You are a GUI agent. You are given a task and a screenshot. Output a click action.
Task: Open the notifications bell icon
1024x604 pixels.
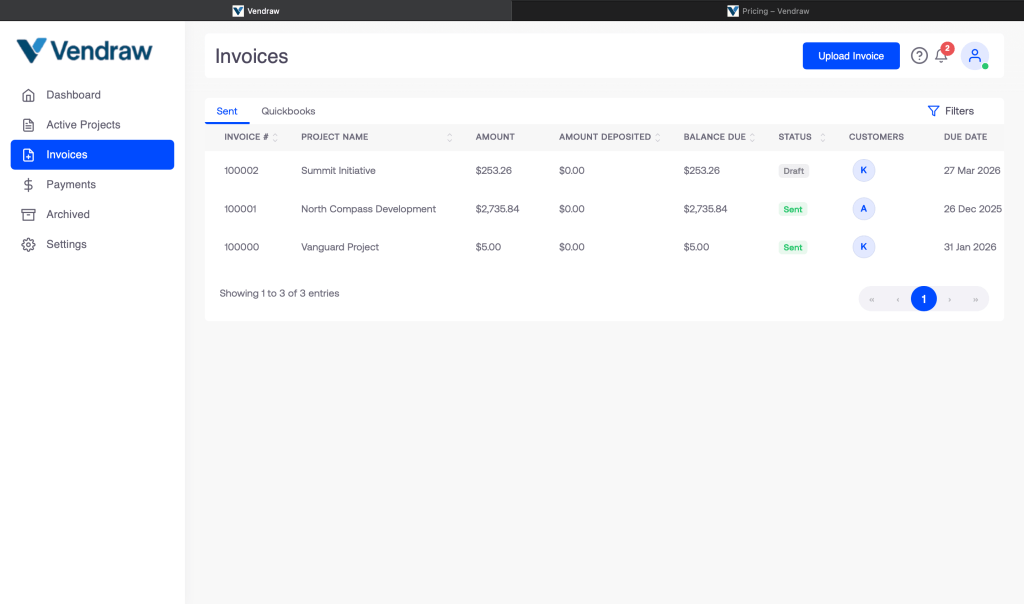tap(941, 56)
